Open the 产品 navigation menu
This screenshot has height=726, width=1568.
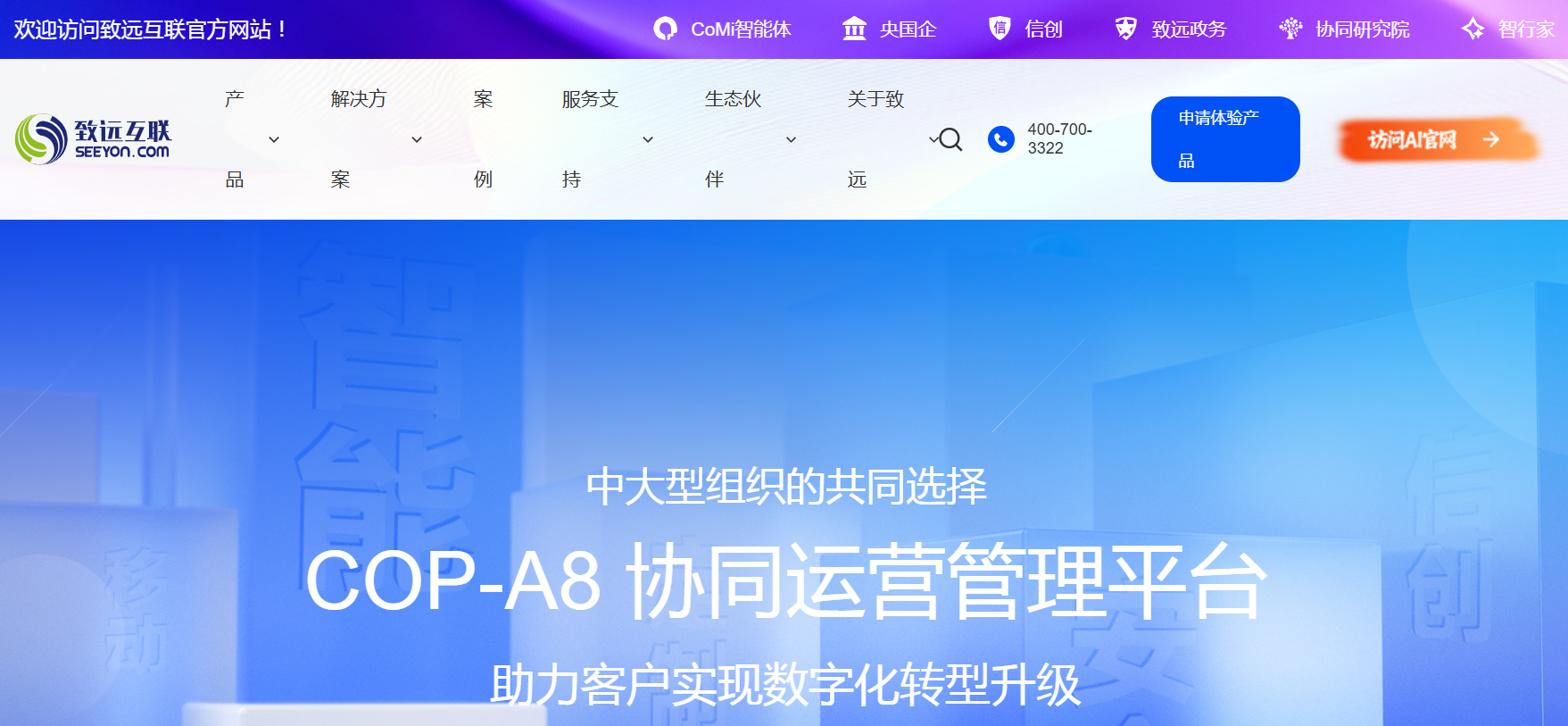235,139
